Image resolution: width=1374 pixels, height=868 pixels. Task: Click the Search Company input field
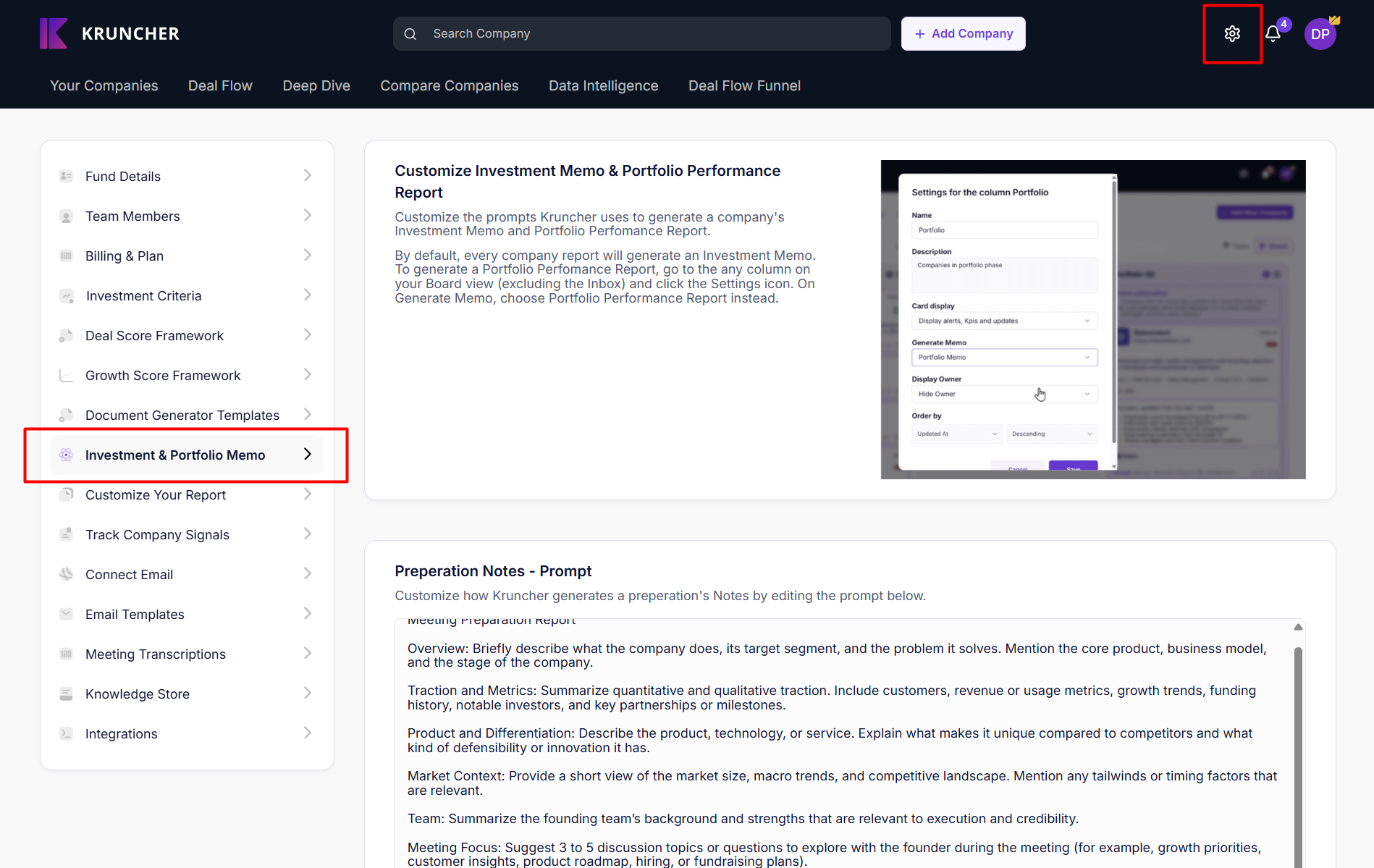(x=652, y=34)
